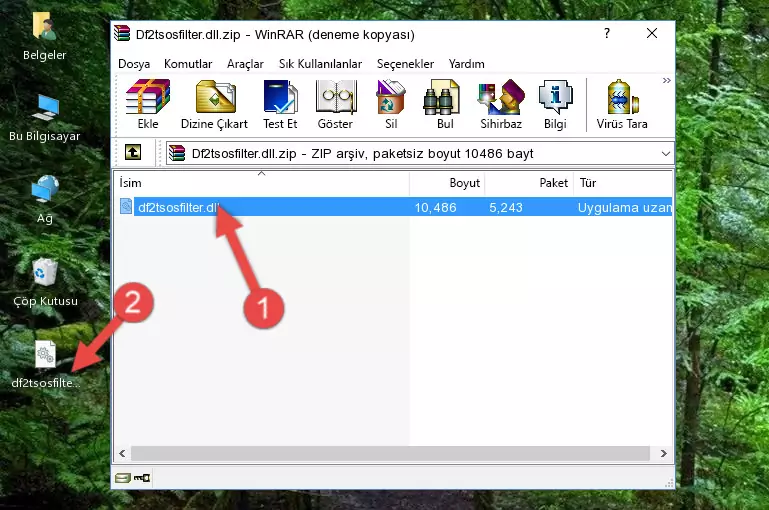The image size is (769, 510).
Task: Sort by Paket column header
Action: [x=529, y=183]
